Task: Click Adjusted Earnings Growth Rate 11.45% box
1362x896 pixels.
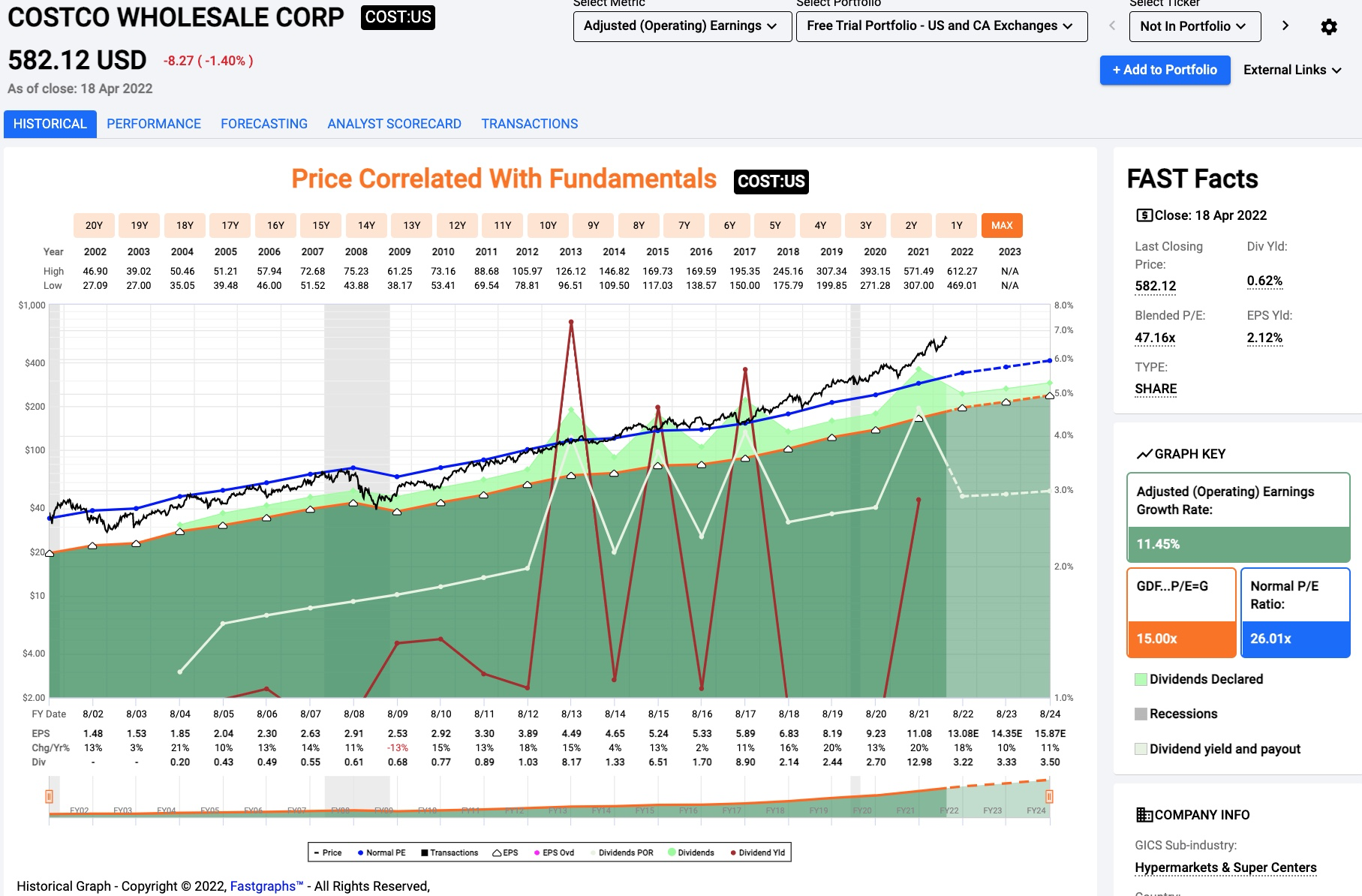Action: [1238, 517]
